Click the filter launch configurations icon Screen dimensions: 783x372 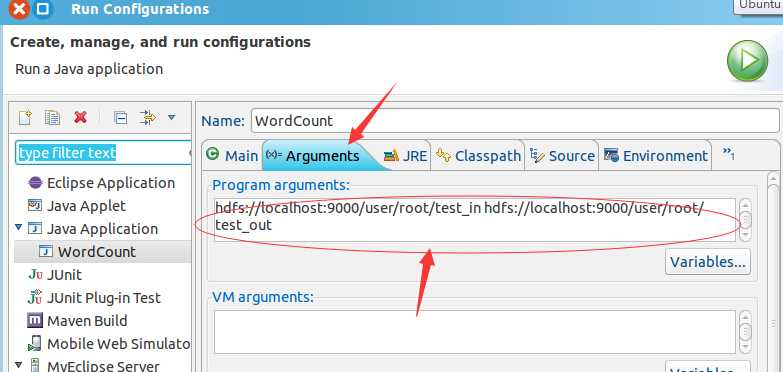click(x=148, y=118)
